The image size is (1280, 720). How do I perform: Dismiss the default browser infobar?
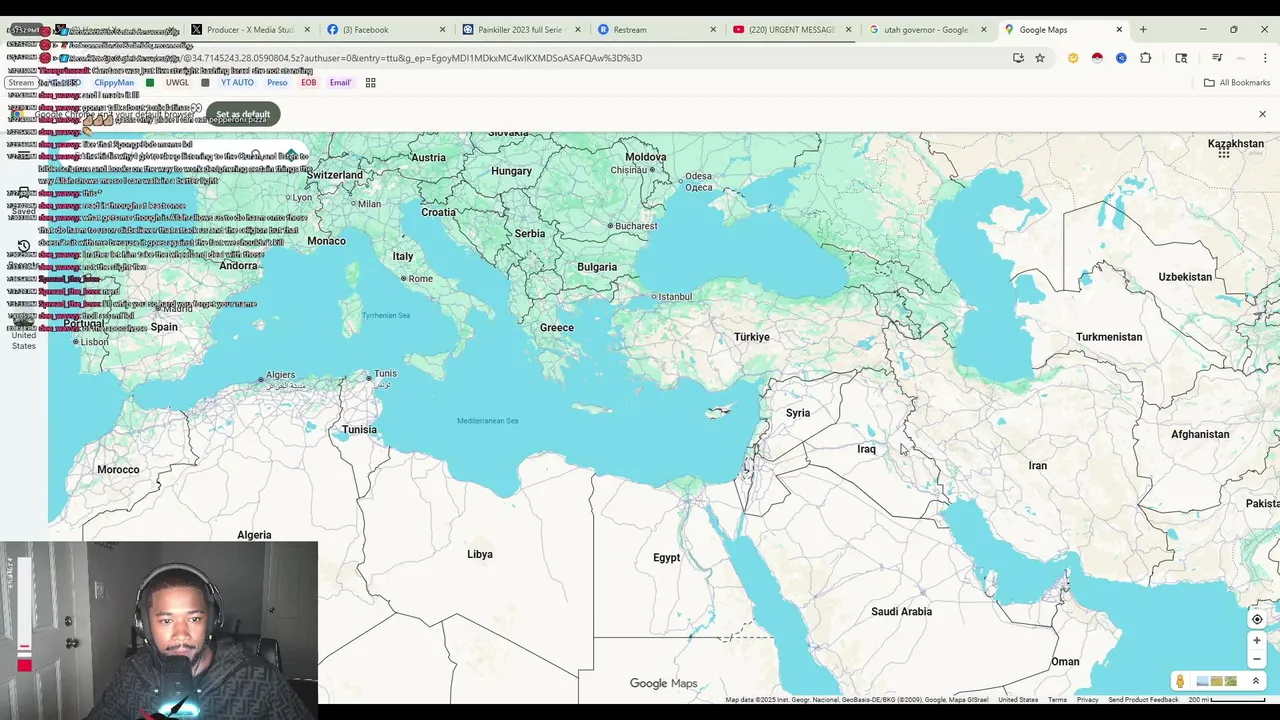pyautogui.click(x=1262, y=114)
